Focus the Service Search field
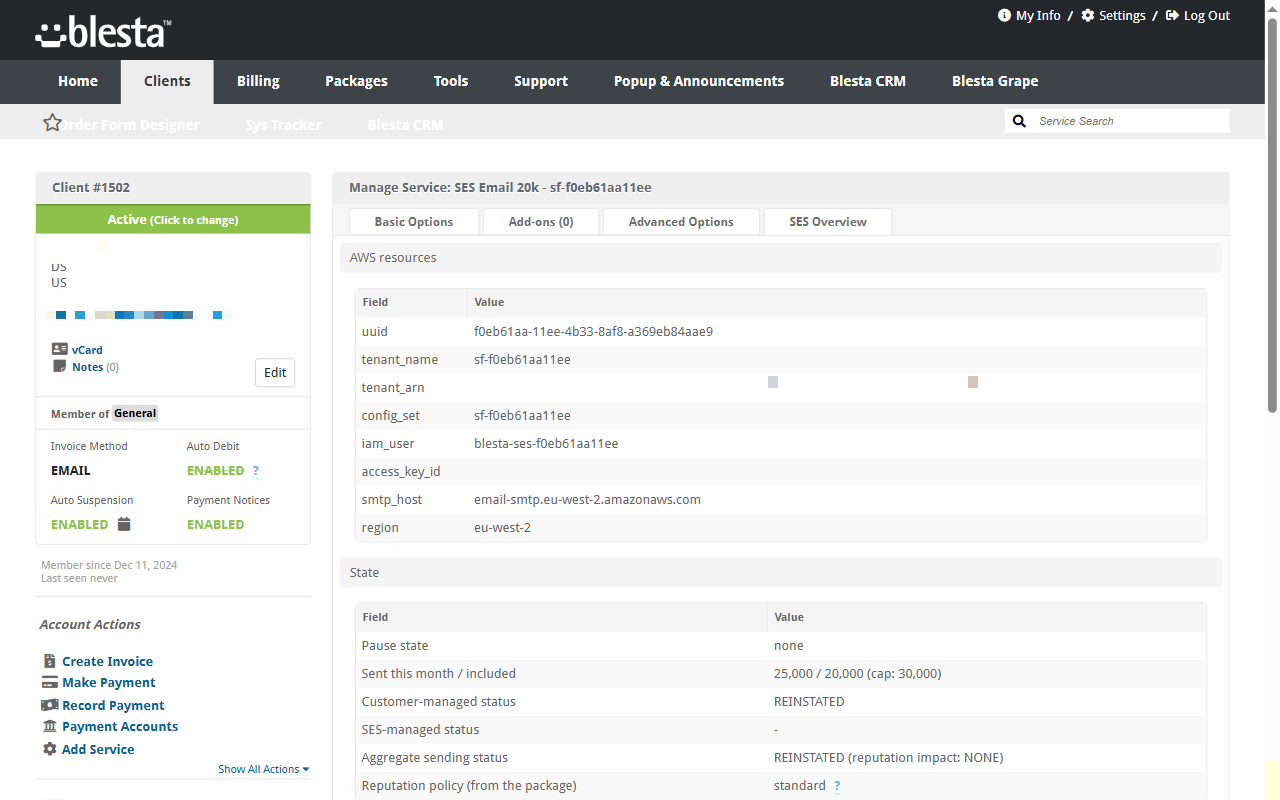This screenshot has height=800, width=1280. [1131, 121]
